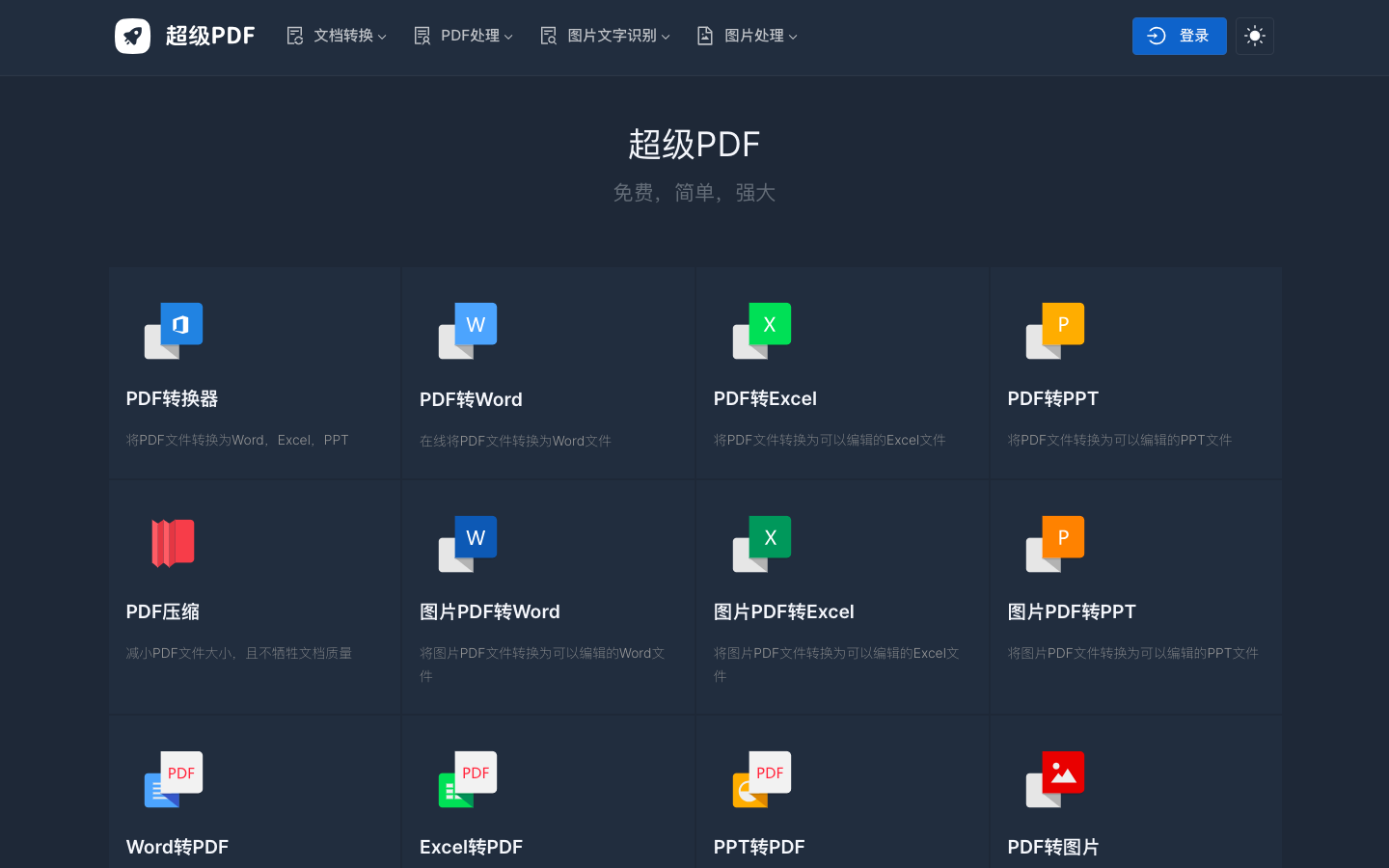Open the 图片PDF转Excel title link
The height and width of the screenshot is (868, 1389).
tap(783, 611)
